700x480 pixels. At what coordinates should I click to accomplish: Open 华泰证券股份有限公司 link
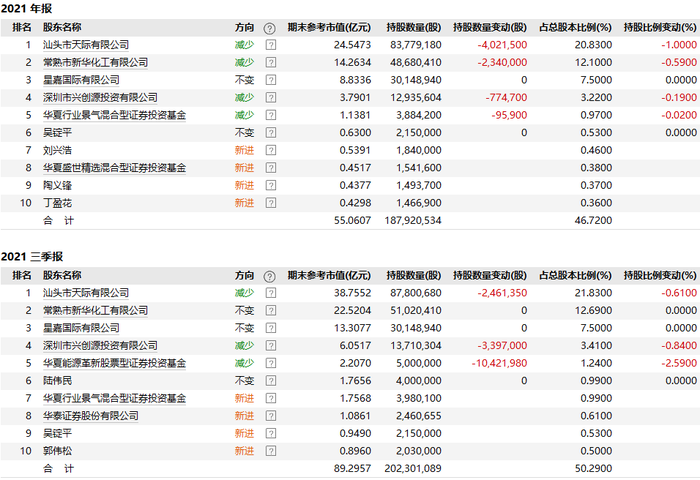click(91, 416)
